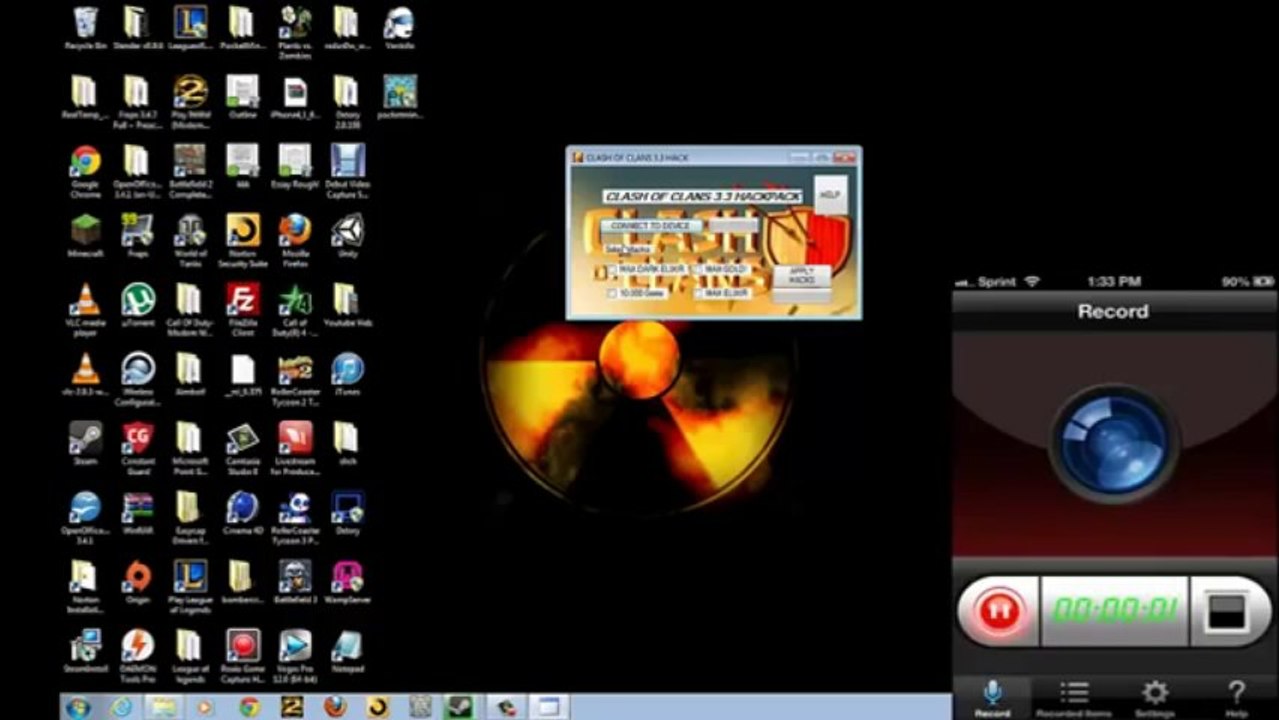
Task: Switch to the Record tab with microphone
Action: [x=992, y=698]
